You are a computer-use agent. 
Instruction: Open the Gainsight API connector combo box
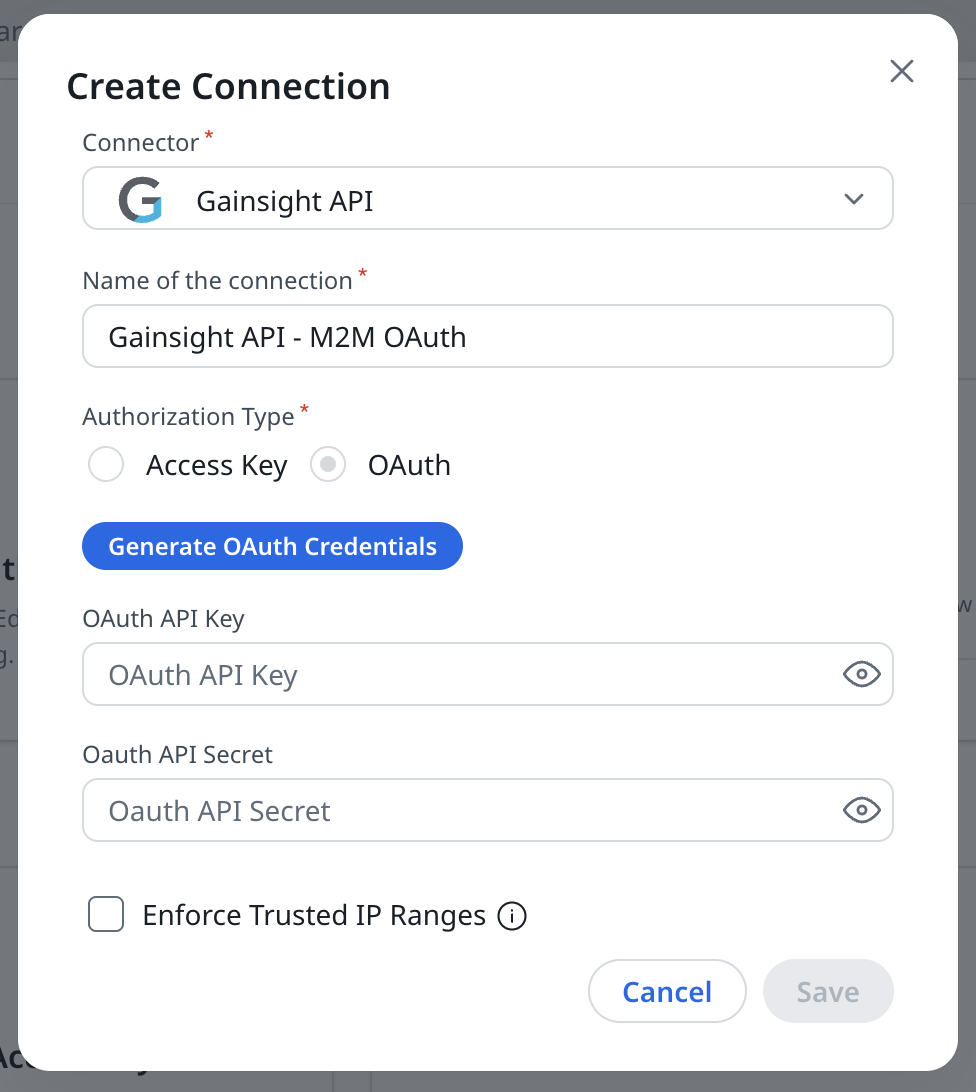coord(488,198)
